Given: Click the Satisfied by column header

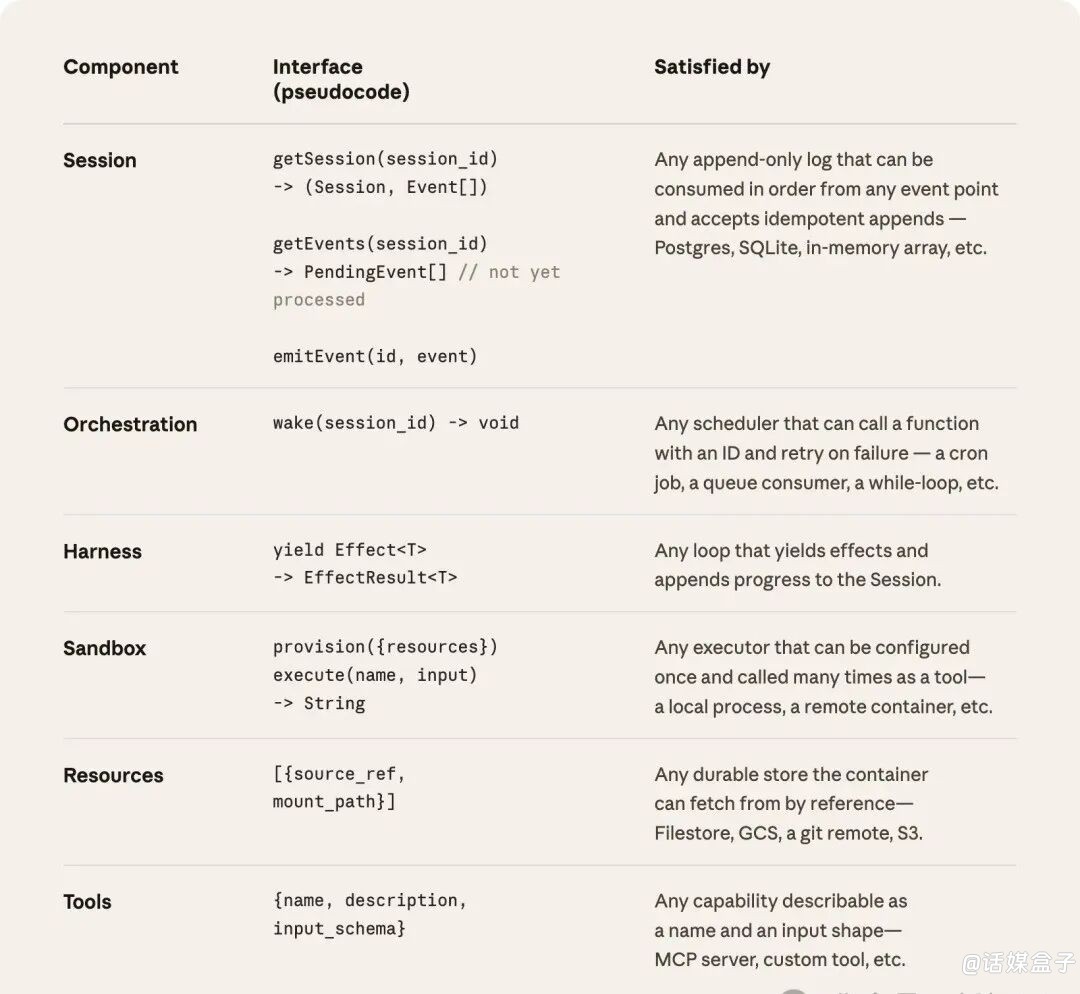Looking at the screenshot, I should tap(711, 67).
